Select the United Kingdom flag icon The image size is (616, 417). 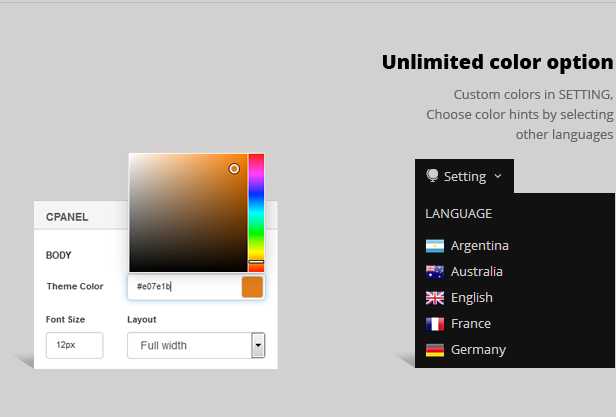435,298
